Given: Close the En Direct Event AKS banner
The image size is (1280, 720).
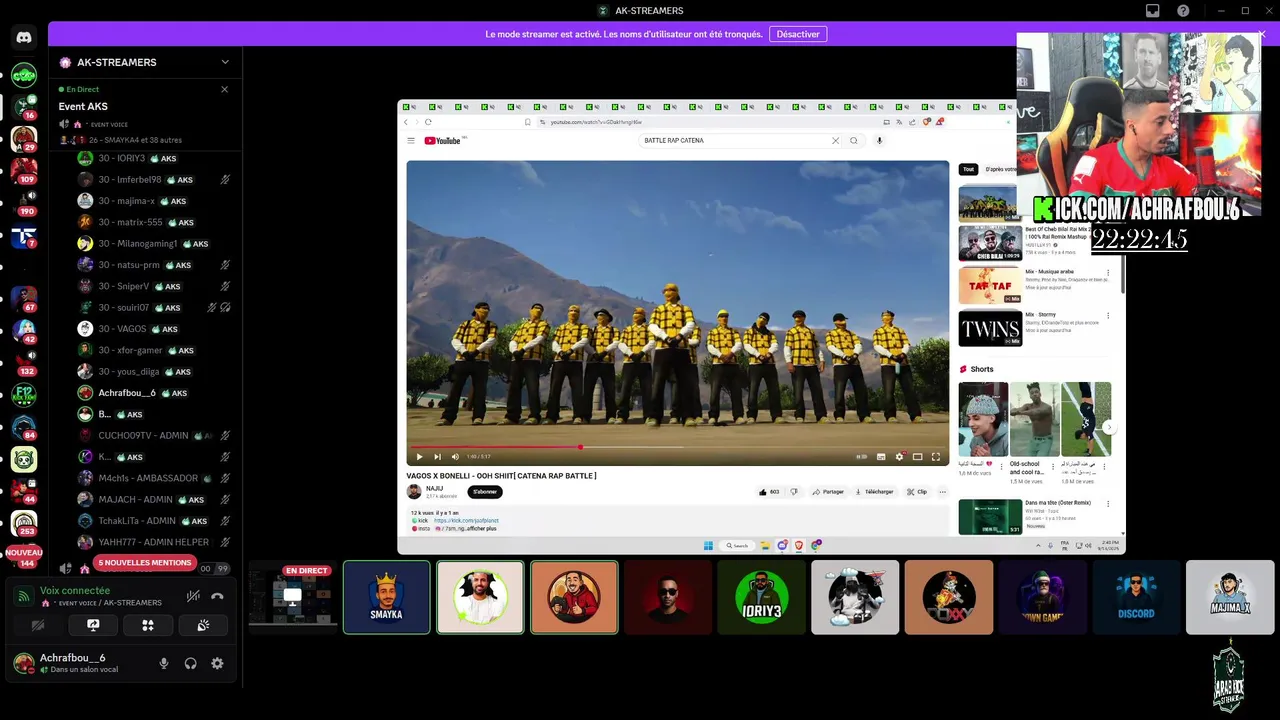Looking at the screenshot, I should click(x=224, y=89).
